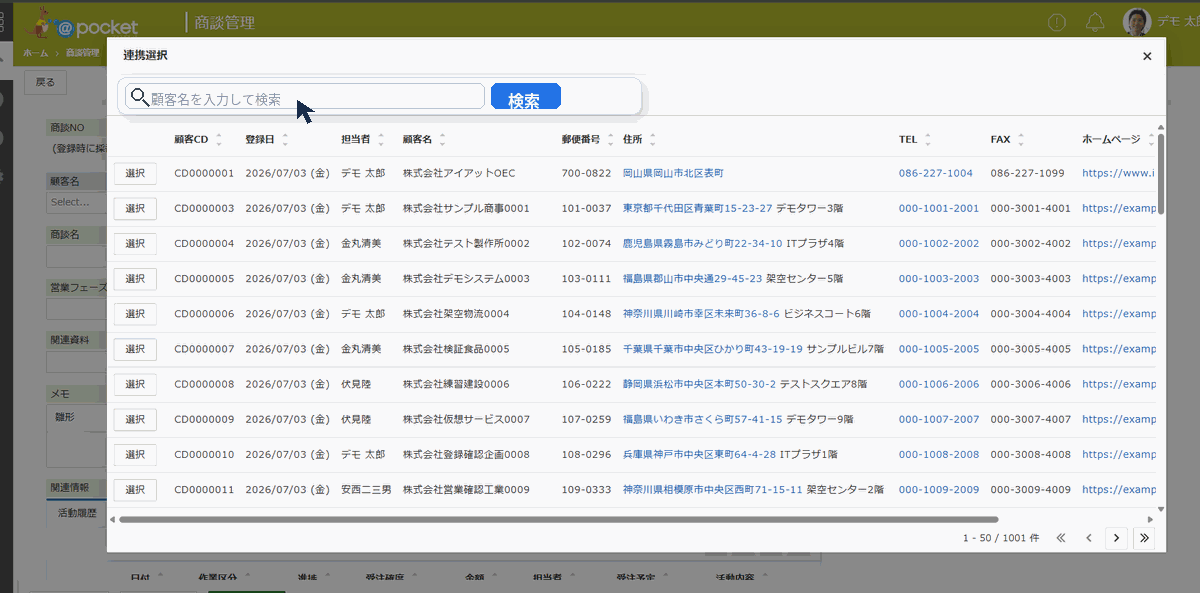Go to next page arrow

pos(1117,538)
